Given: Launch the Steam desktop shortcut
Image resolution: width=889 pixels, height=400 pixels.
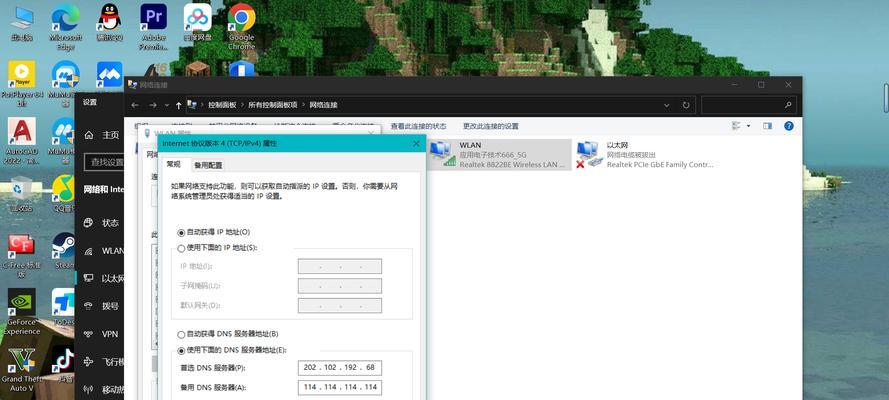Looking at the screenshot, I should (64, 250).
